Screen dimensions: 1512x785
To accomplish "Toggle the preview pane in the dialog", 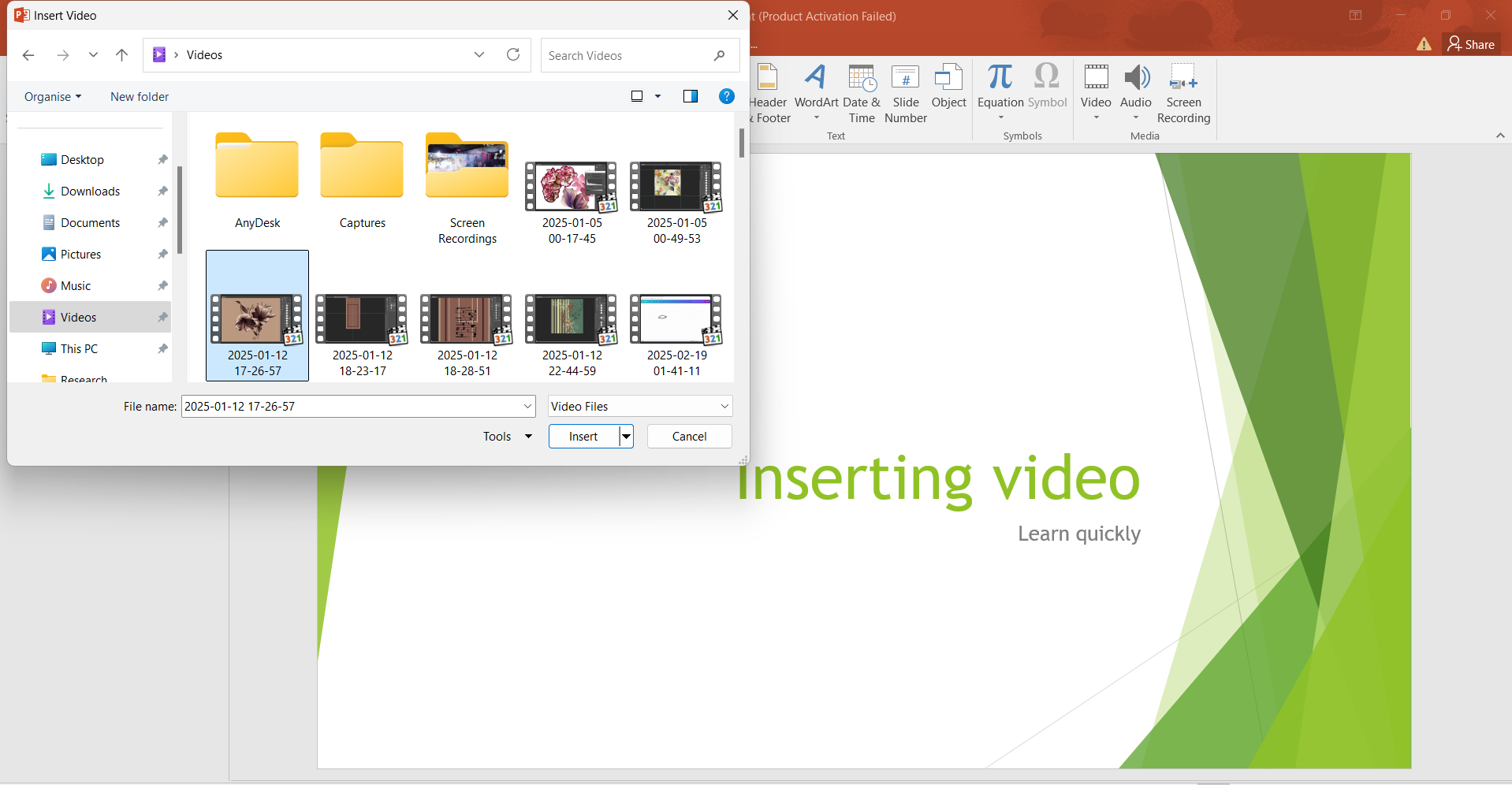I will [690, 96].
